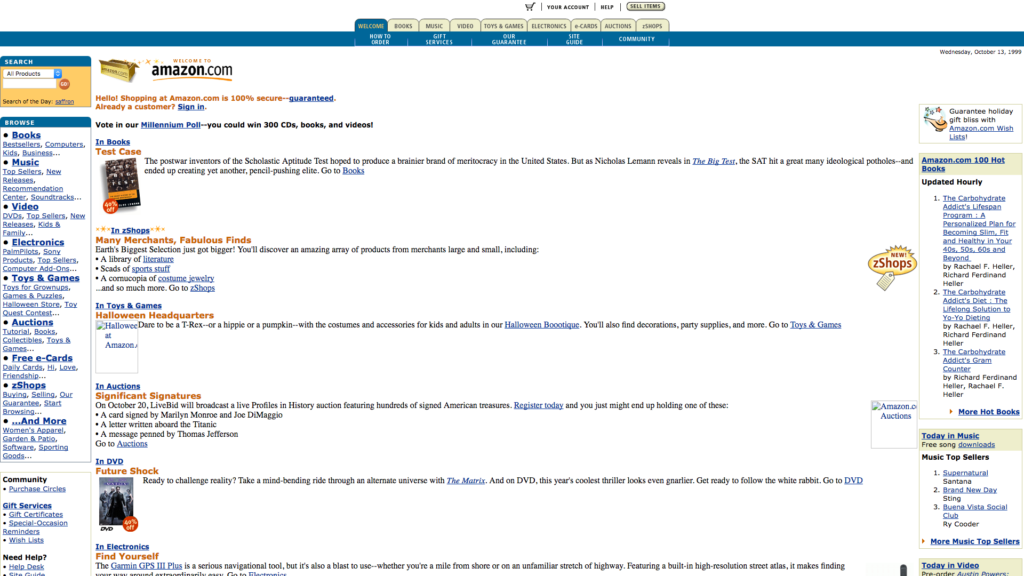Open the costume jewelry link

(x=186, y=278)
